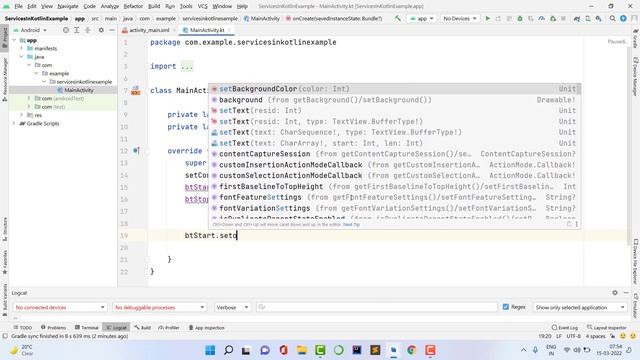Image resolution: width=640 pixels, height=360 pixels.
Task: Click the override gutter icon on line 12
Action: pyautogui.click(x=136, y=151)
